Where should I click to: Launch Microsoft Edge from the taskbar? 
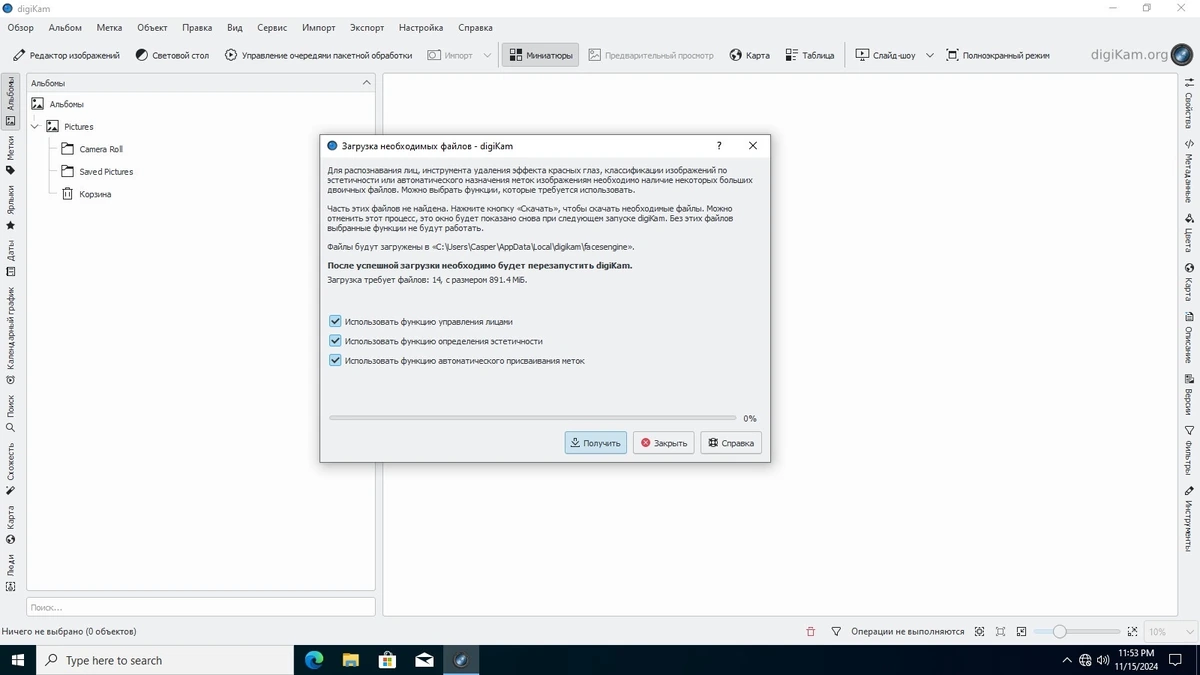coord(314,660)
